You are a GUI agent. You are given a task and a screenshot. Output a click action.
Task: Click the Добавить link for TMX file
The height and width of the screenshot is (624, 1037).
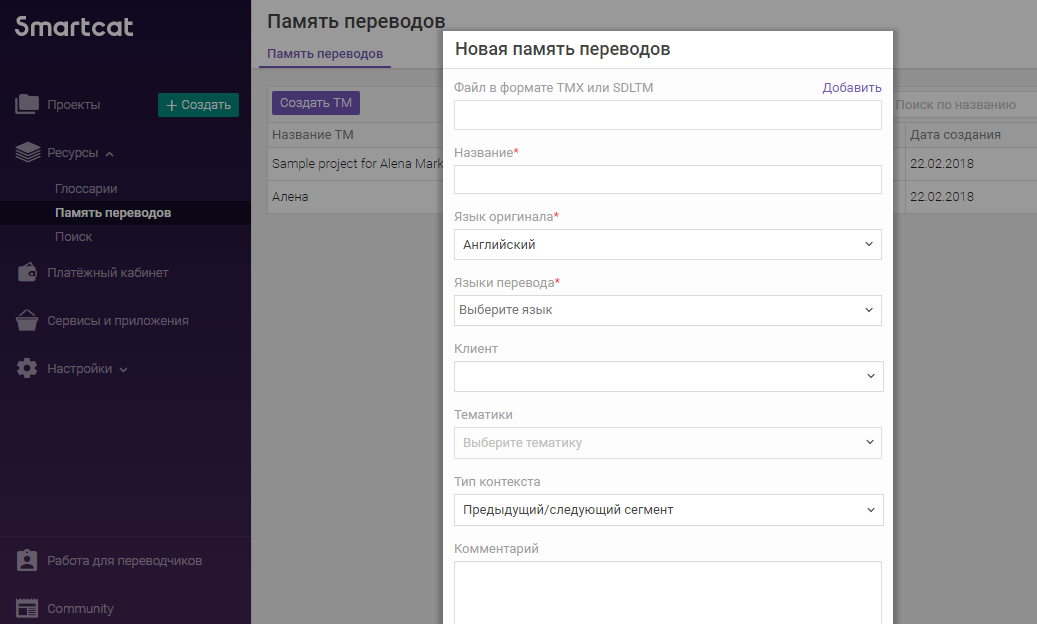pyautogui.click(x=852, y=88)
